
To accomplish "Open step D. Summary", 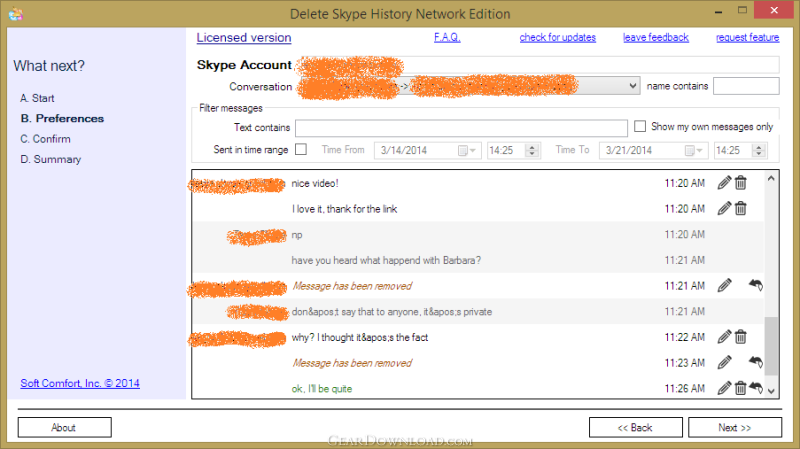I will coord(51,159).
